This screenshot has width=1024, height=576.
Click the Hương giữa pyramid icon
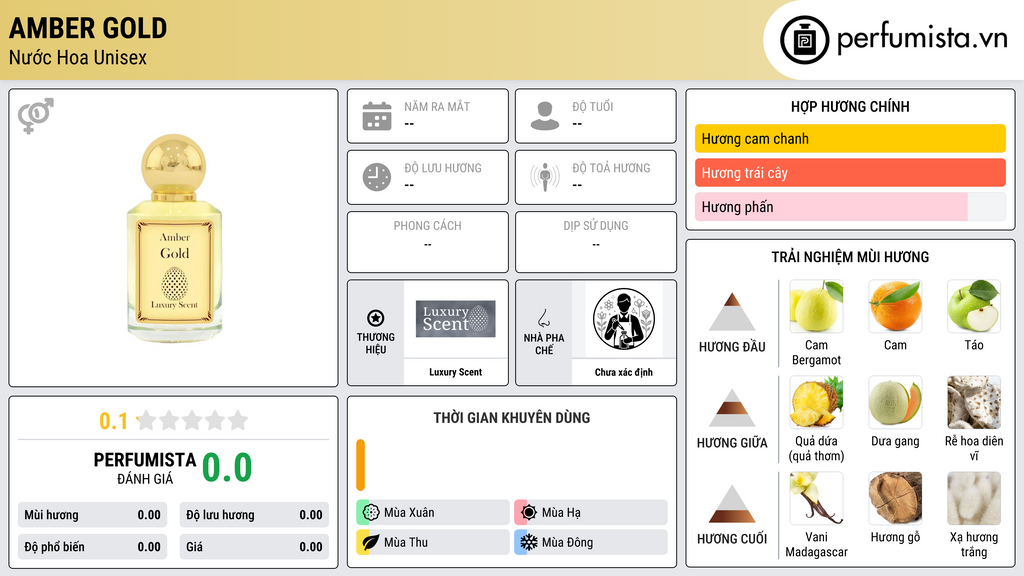tap(732, 408)
